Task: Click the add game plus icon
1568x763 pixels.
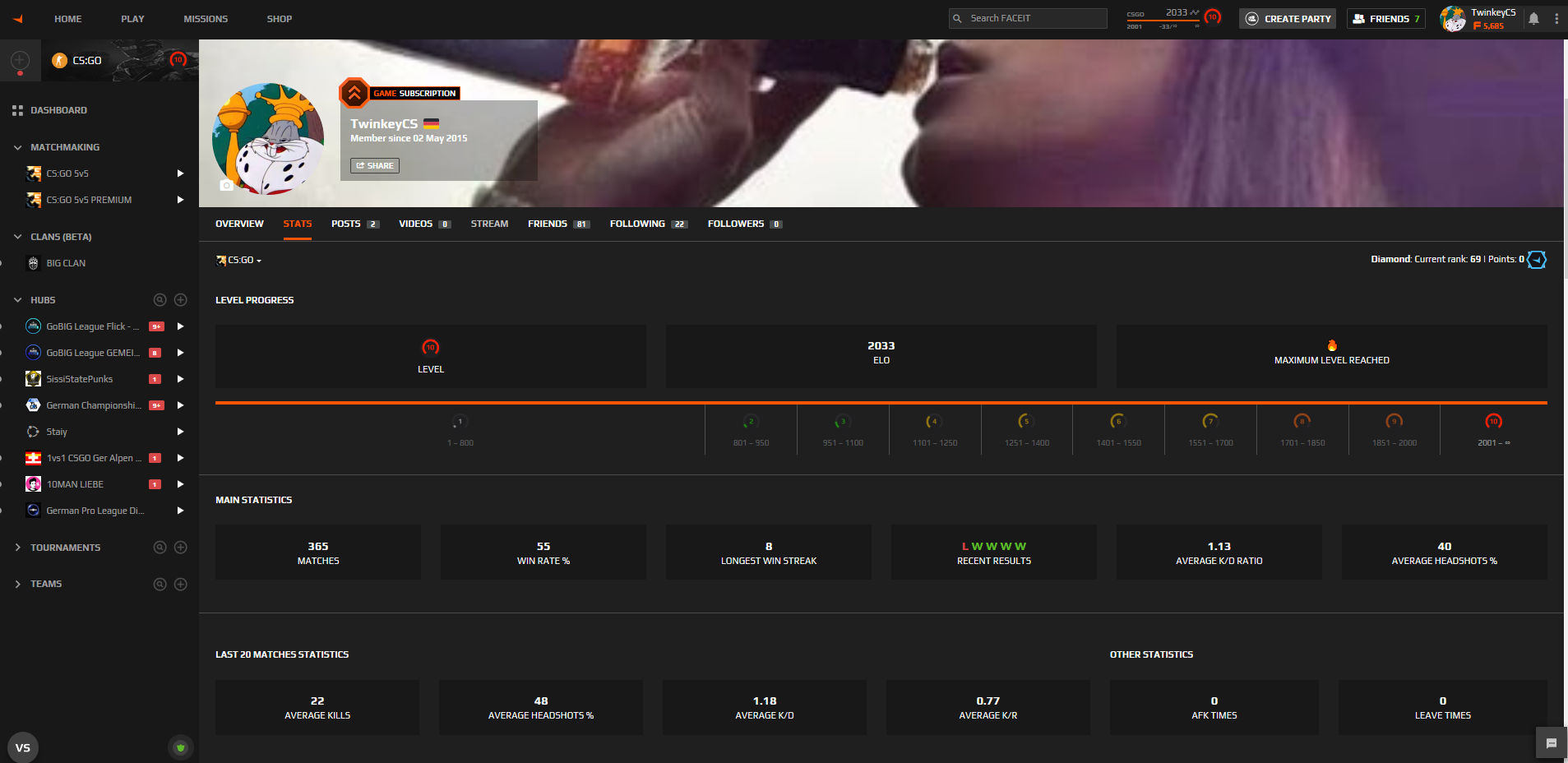Action: [x=21, y=60]
